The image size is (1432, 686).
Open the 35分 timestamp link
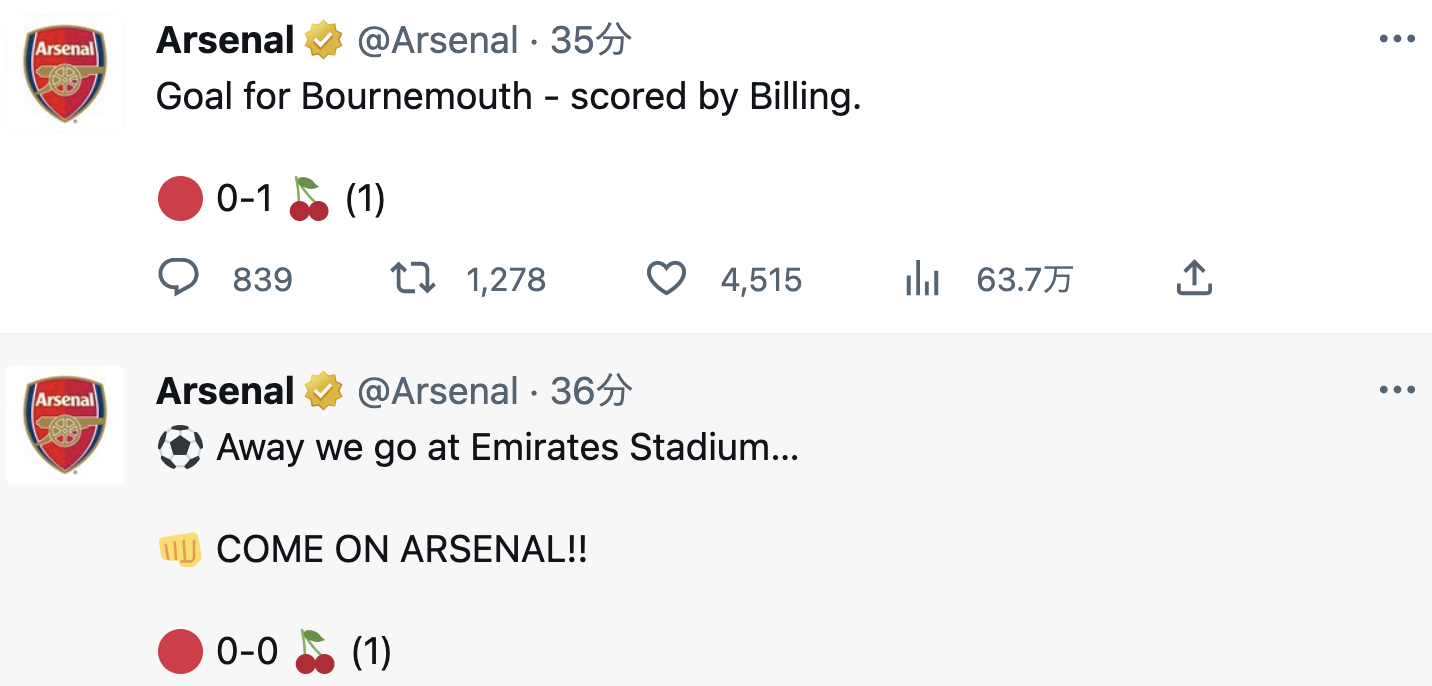click(591, 41)
